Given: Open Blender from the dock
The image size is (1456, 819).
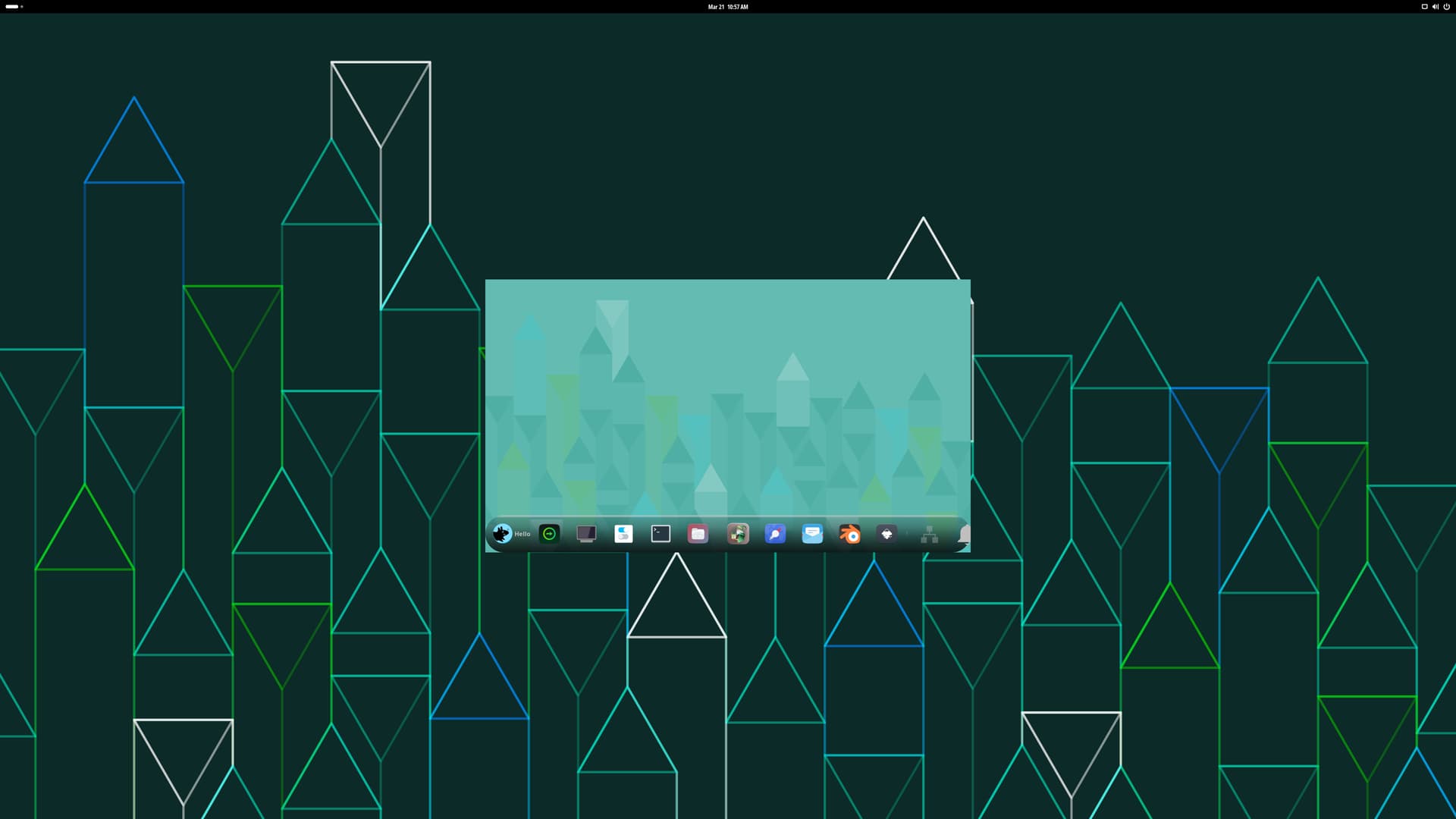Looking at the screenshot, I should point(849,535).
